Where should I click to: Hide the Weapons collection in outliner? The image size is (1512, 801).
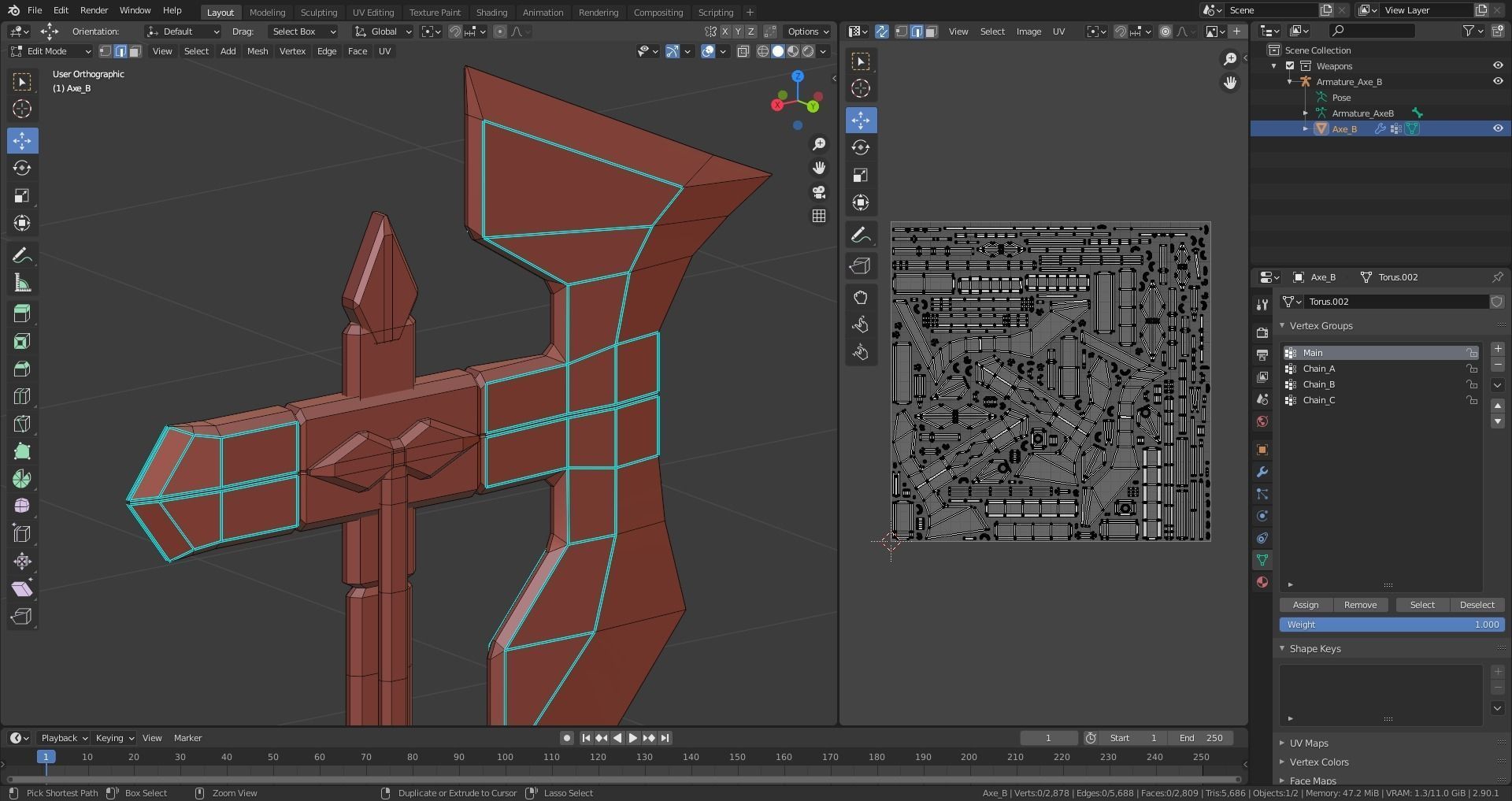(1498, 66)
